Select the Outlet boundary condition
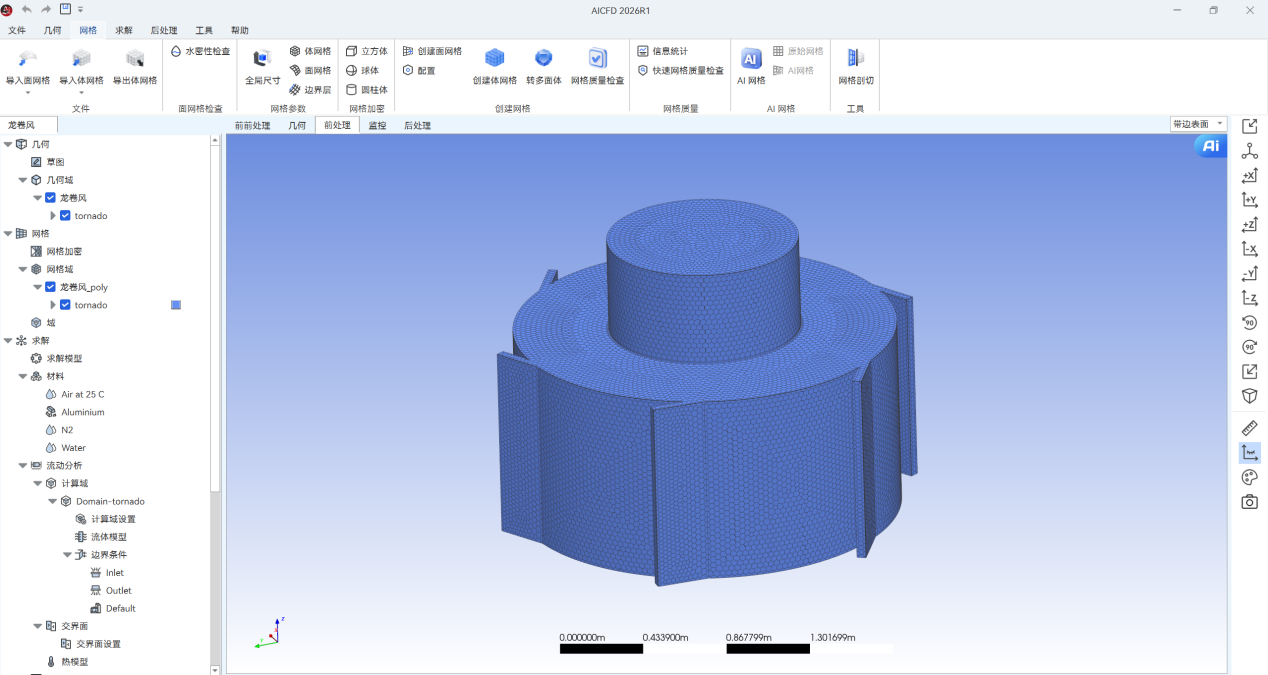 pos(119,591)
